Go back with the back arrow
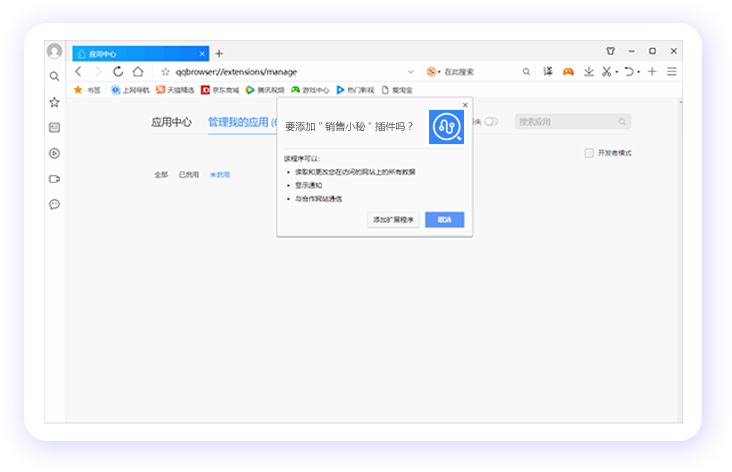 point(78,71)
